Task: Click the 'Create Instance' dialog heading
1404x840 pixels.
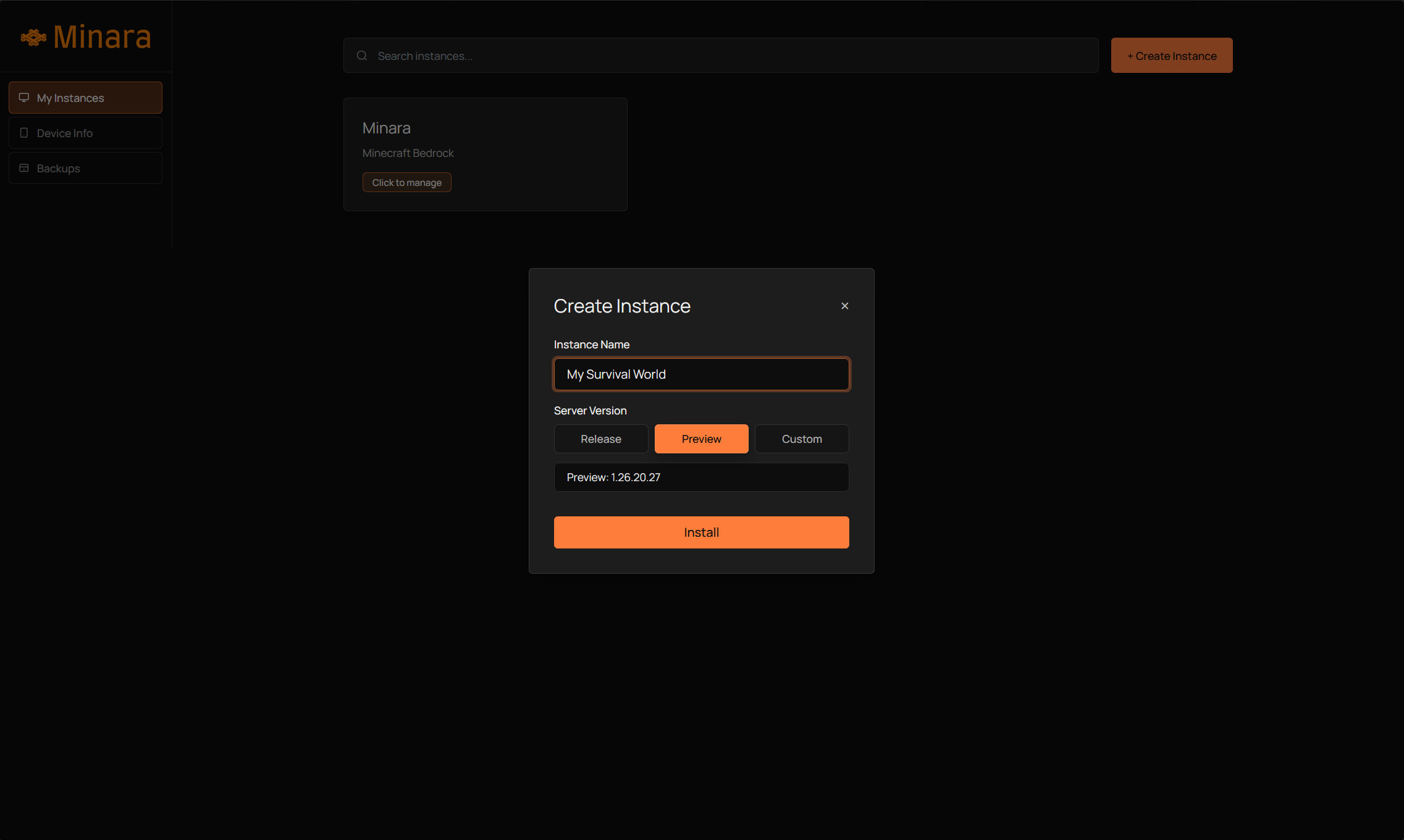Action: tap(622, 306)
